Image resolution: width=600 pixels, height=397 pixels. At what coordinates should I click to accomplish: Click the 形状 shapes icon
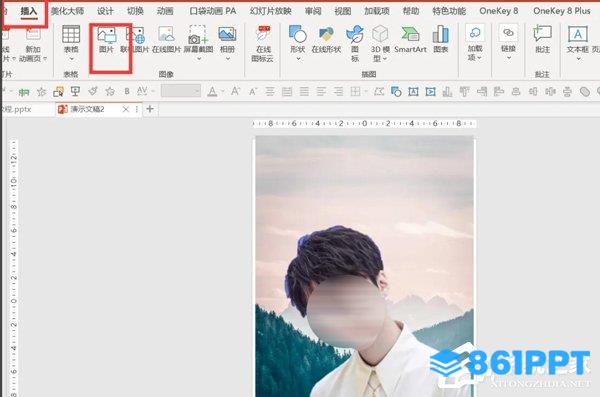(x=298, y=34)
